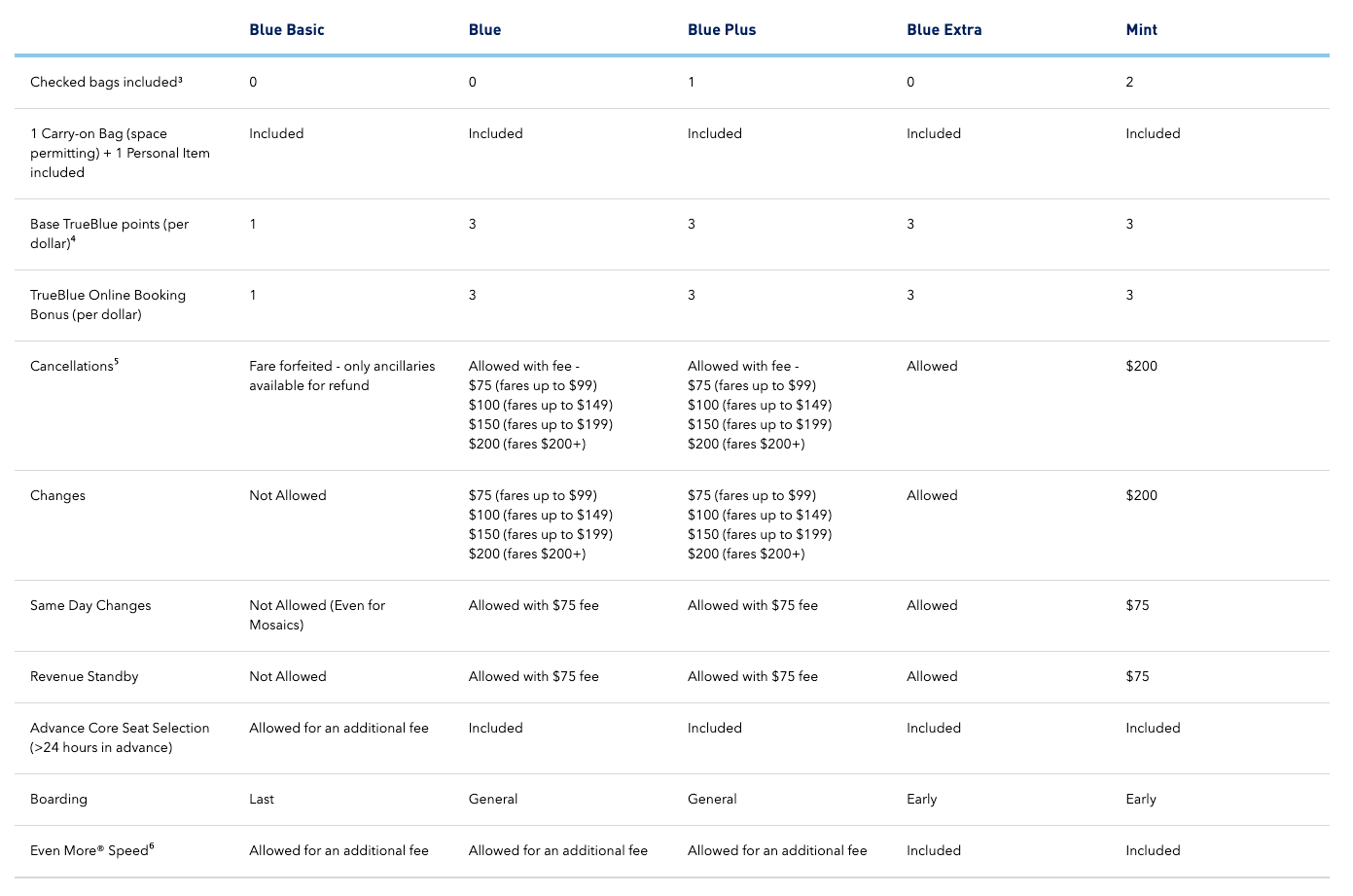The width and height of the screenshot is (1353, 896).
Task: Click Blue Basic boarding 'Last' cell
Action: pyautogui.click(x=262, y=799)
